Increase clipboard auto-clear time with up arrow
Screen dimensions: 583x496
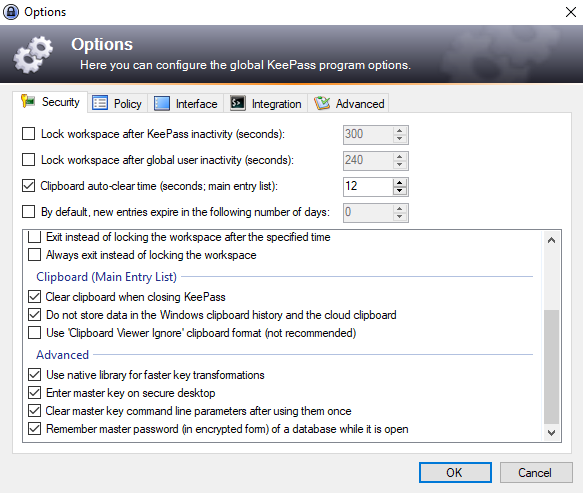coord(400,182)
